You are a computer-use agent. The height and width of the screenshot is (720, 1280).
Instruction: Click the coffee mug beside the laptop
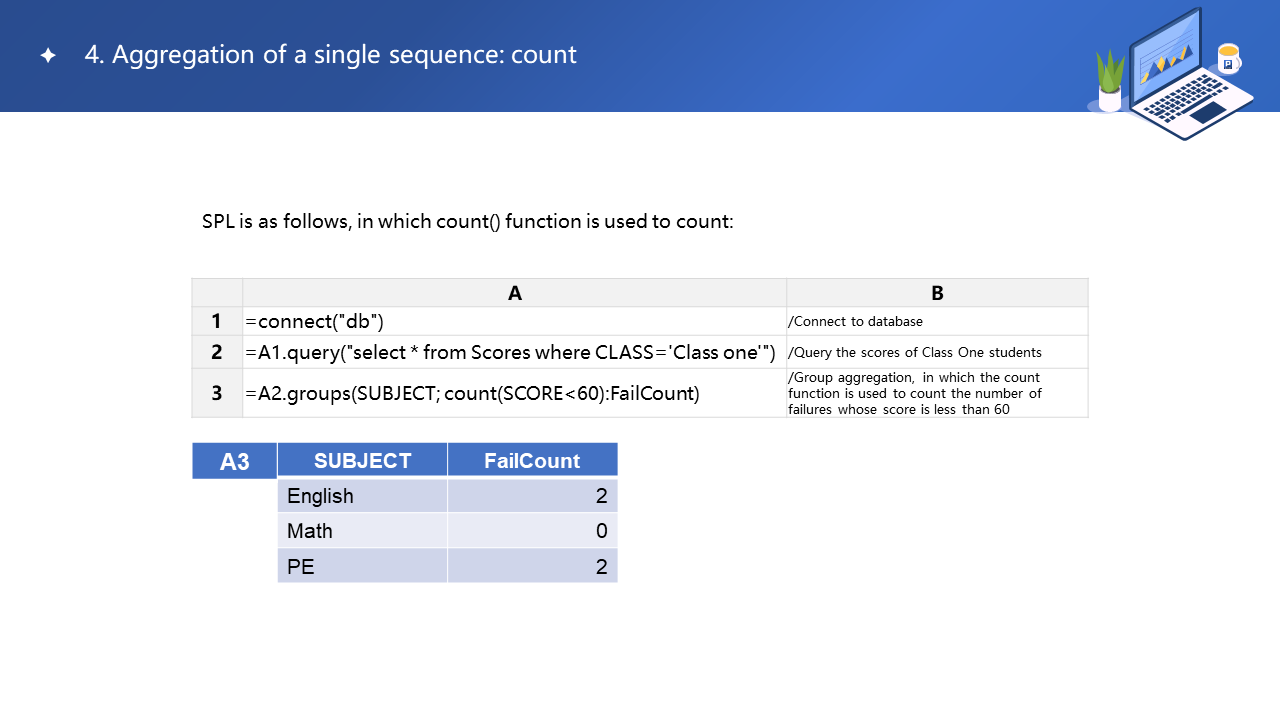1228,59
